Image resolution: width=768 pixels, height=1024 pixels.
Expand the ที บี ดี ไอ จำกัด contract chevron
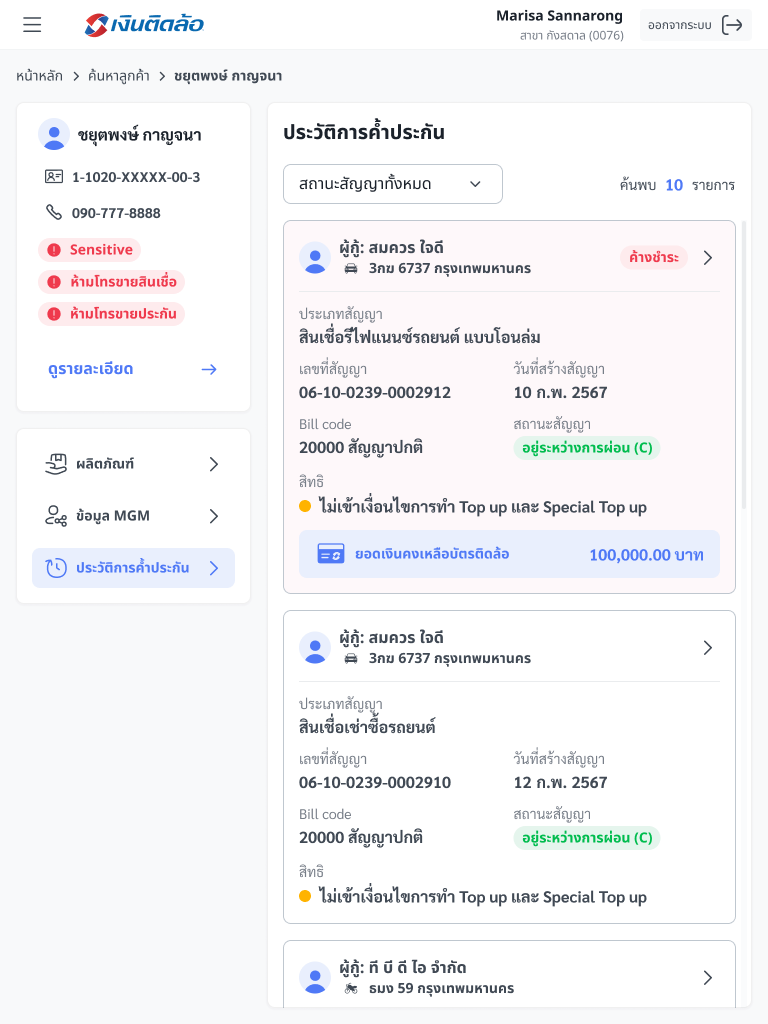click(708, 978)
